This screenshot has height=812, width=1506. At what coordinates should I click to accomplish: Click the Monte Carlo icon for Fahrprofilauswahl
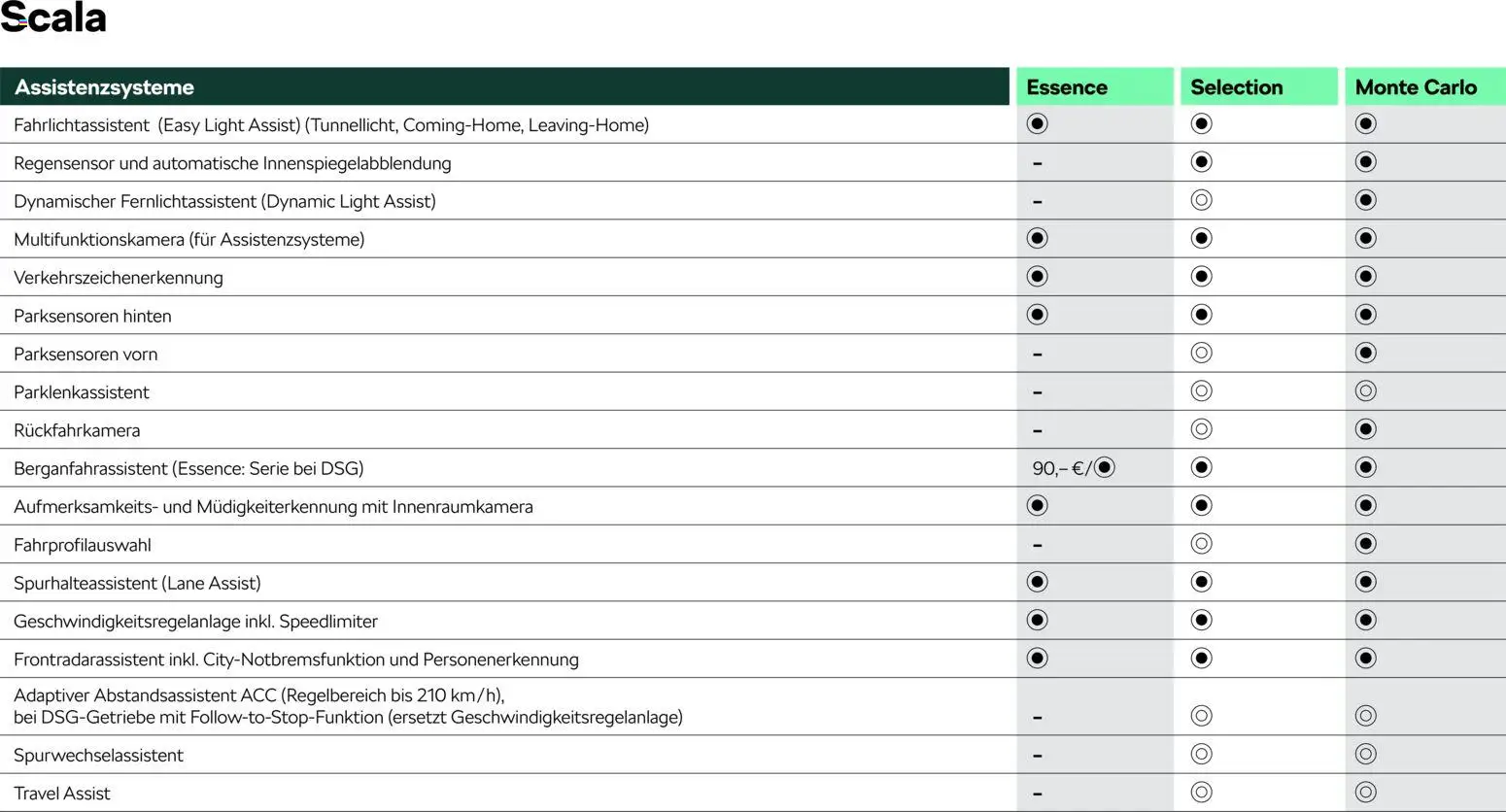(1365, 544)
